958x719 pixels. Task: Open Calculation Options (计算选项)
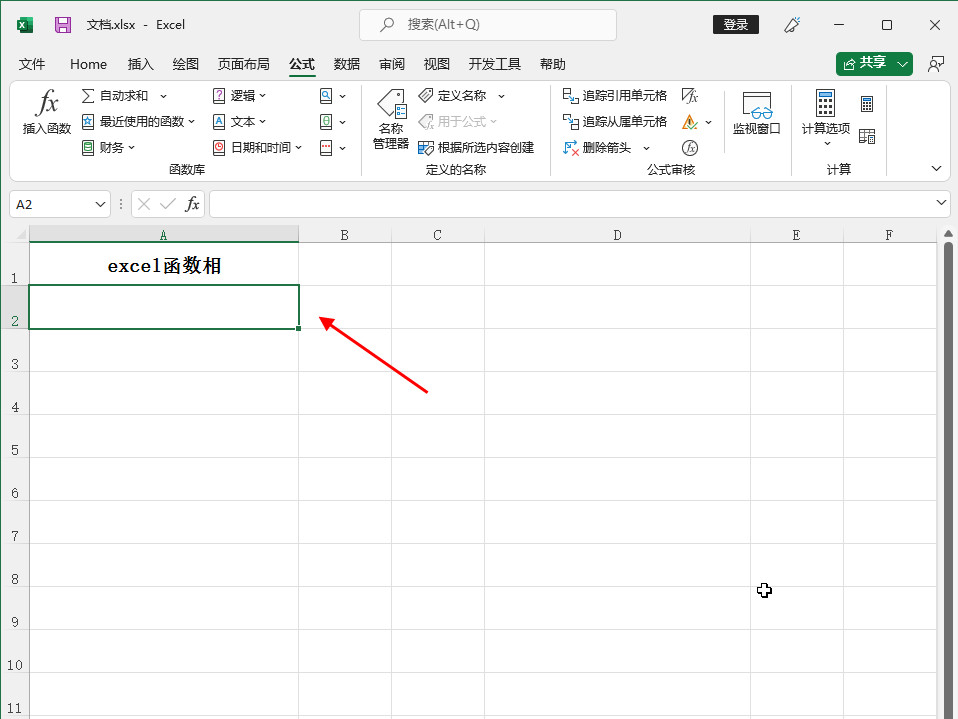(x=825, y=117)
